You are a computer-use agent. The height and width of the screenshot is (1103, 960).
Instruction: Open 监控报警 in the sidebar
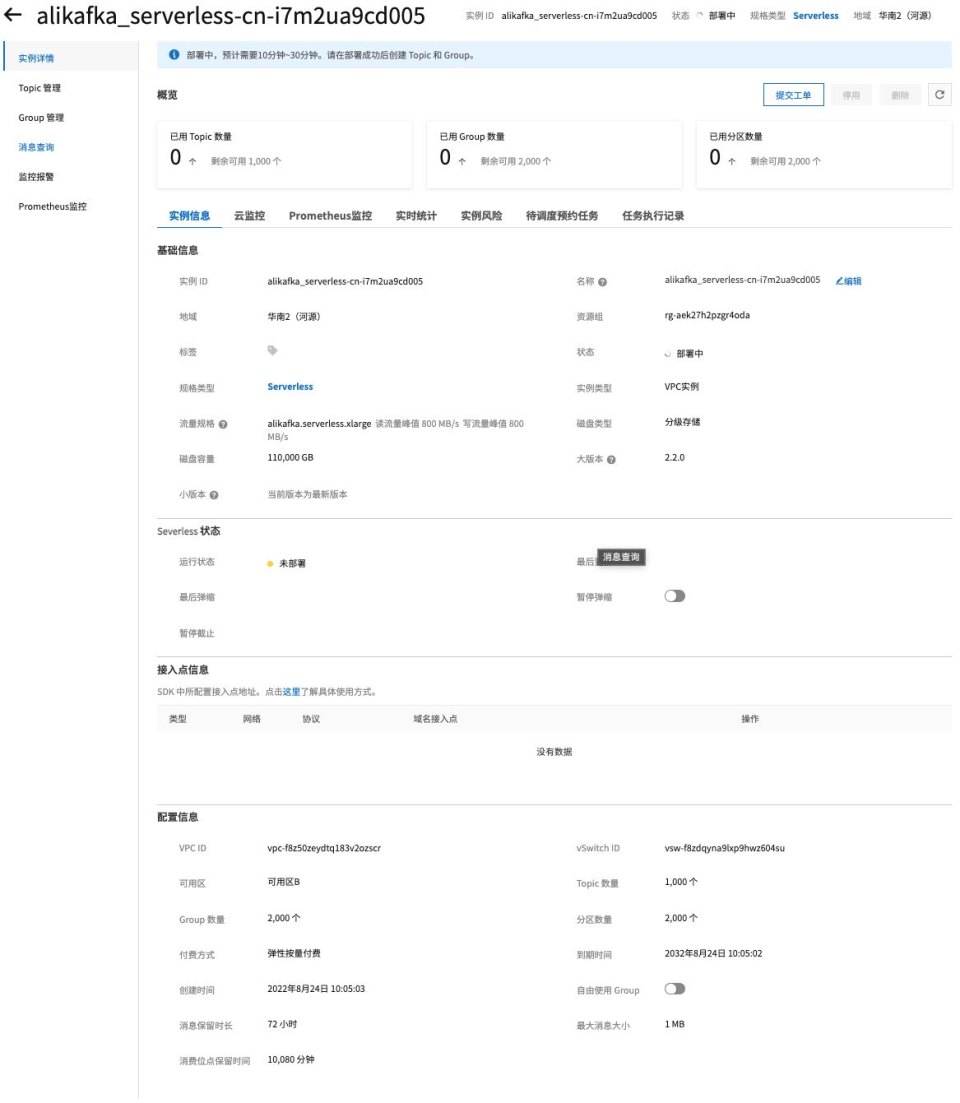pos(36,177)
